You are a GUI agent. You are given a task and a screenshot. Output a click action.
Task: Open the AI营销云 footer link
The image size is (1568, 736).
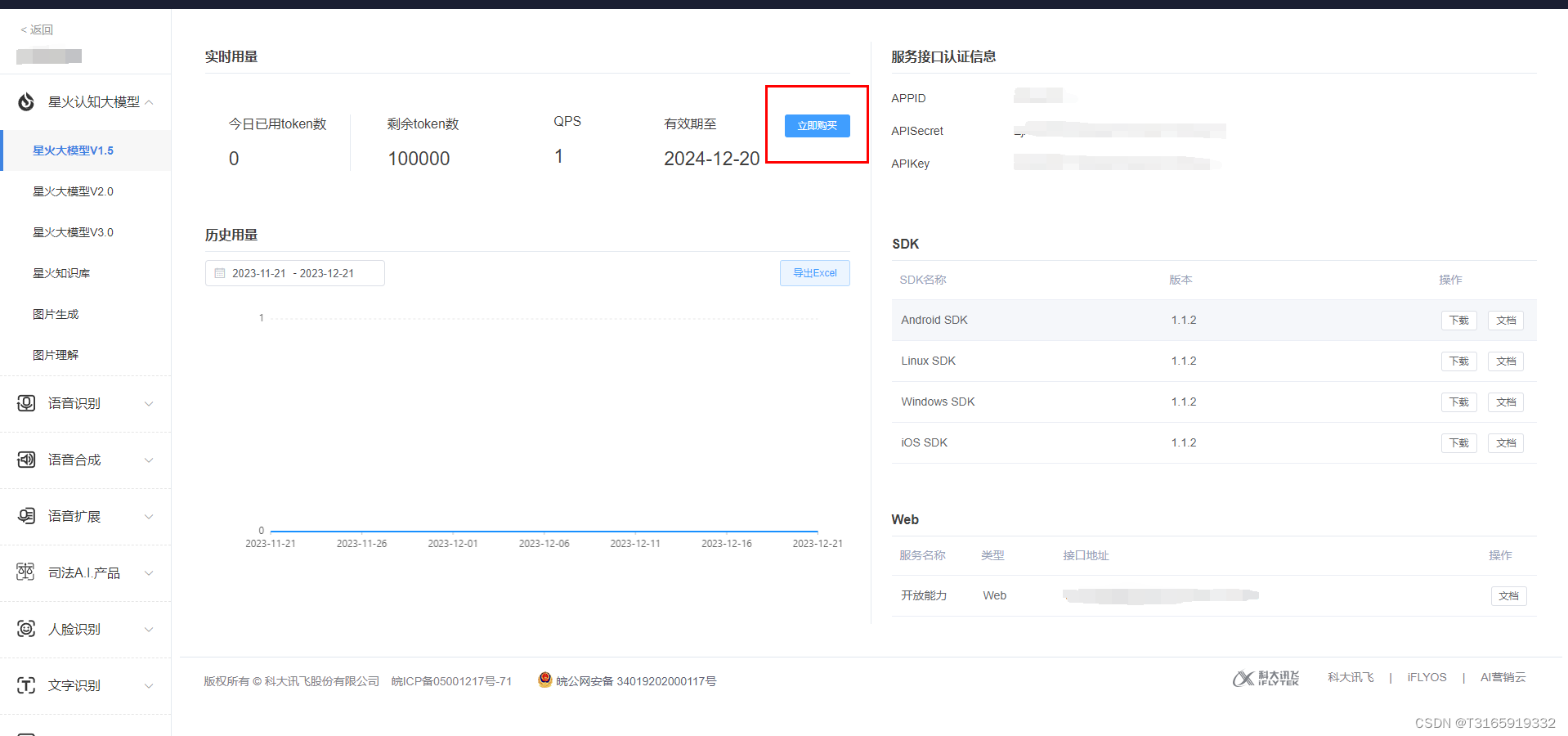pyautogui.click(x=1503, y=677)
